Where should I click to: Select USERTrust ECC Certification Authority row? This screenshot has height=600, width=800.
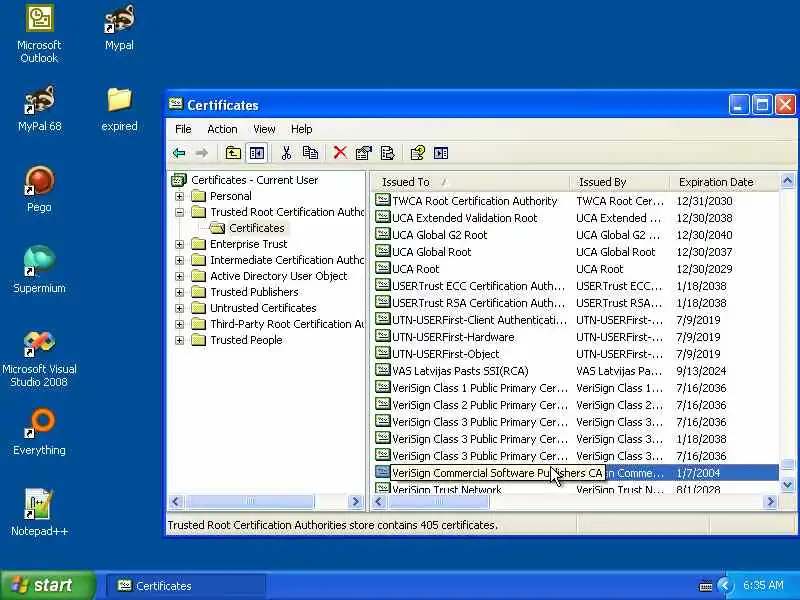[x=577, y=286]
